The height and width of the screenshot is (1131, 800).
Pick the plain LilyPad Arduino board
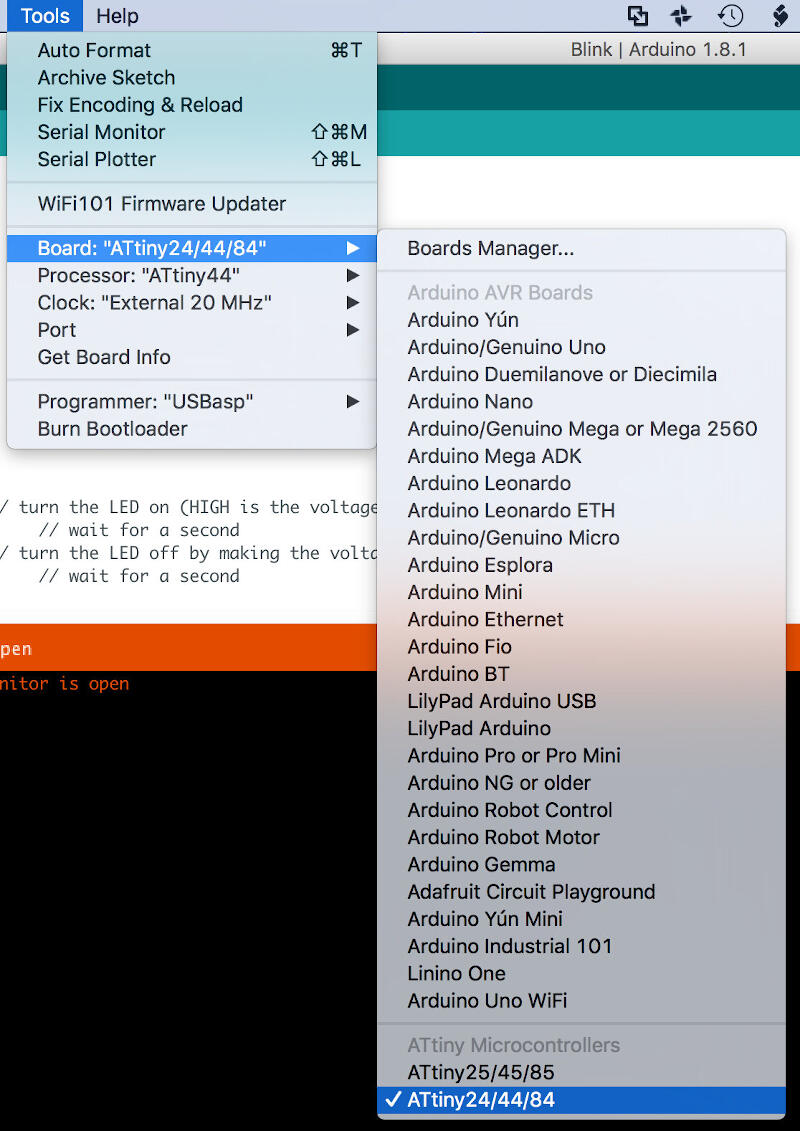click(x=581, y=729)
